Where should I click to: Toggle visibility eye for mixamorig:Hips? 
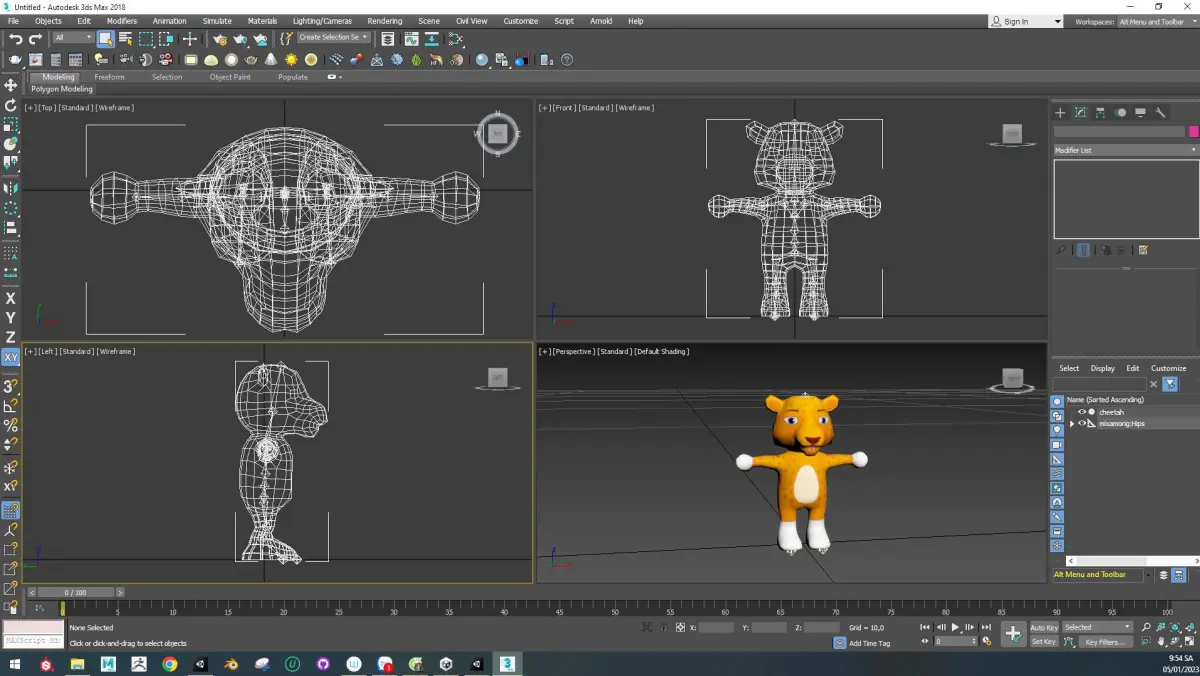1081,424
